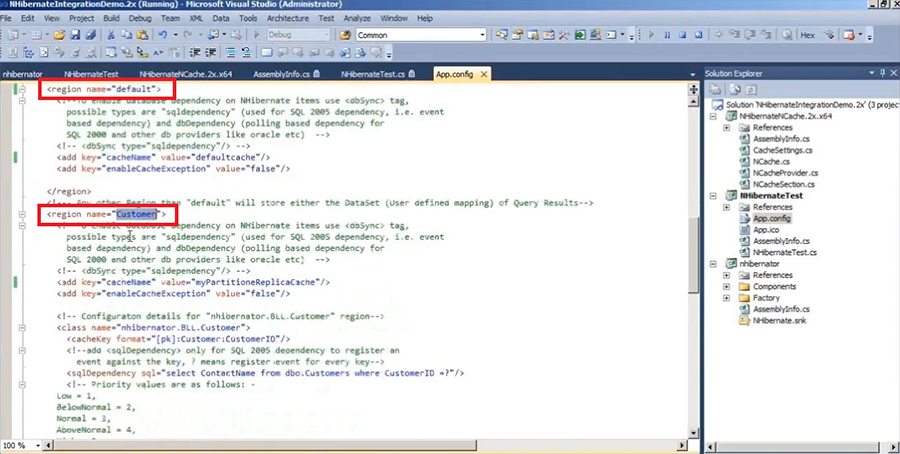Viewport: 900px width, 454px height.
Task: Collapse the region name="Customer" outline node
Action: [22, 214]
